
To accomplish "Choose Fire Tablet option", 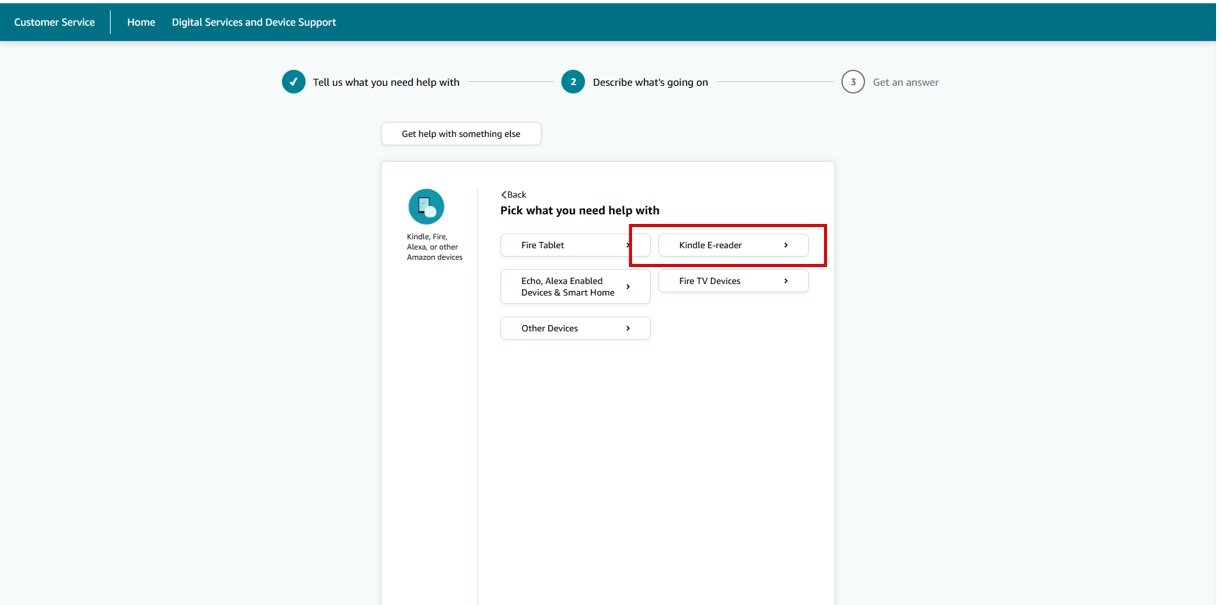I will (575, 245).
